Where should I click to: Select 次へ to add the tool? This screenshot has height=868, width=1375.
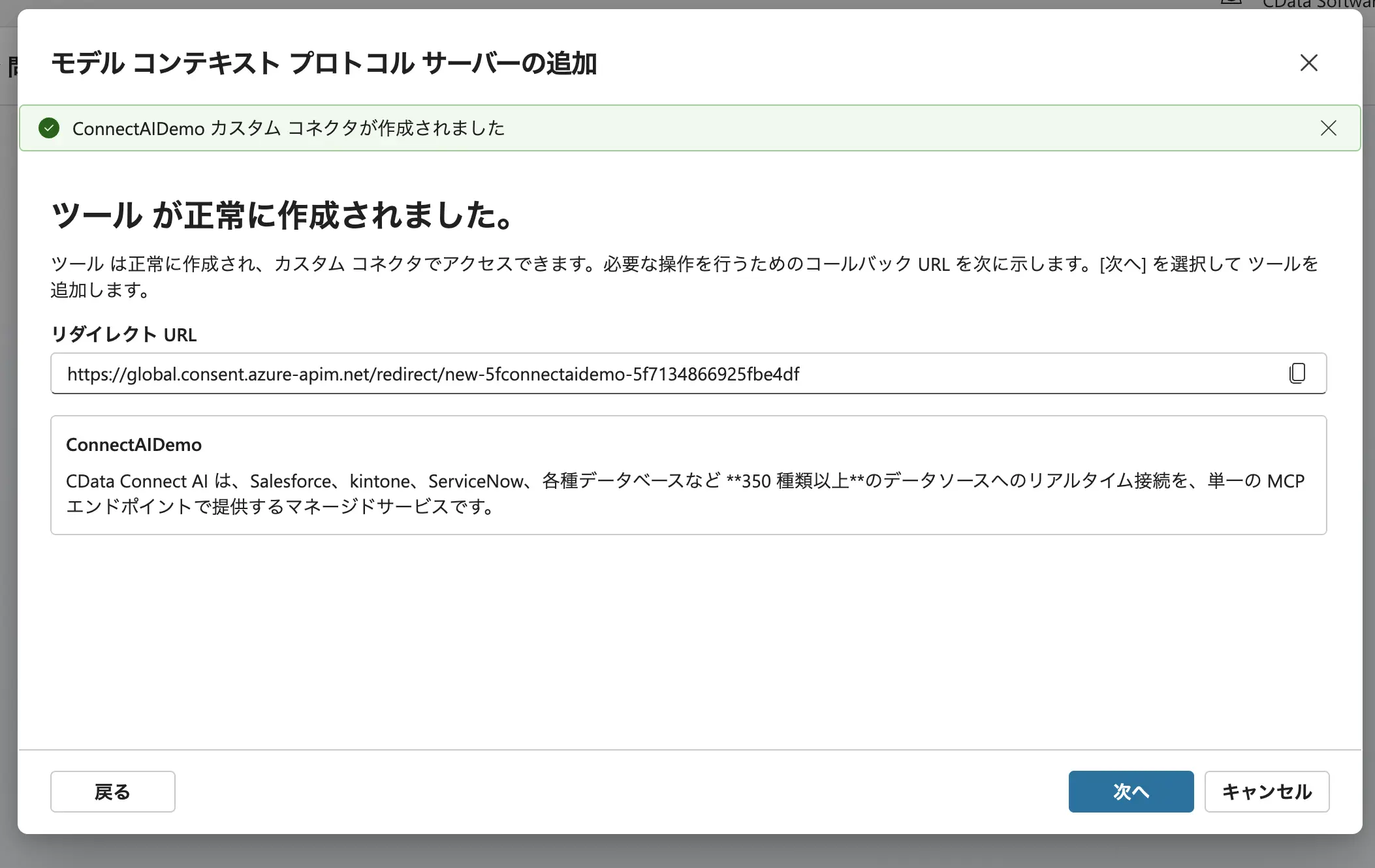[1131, 791]
